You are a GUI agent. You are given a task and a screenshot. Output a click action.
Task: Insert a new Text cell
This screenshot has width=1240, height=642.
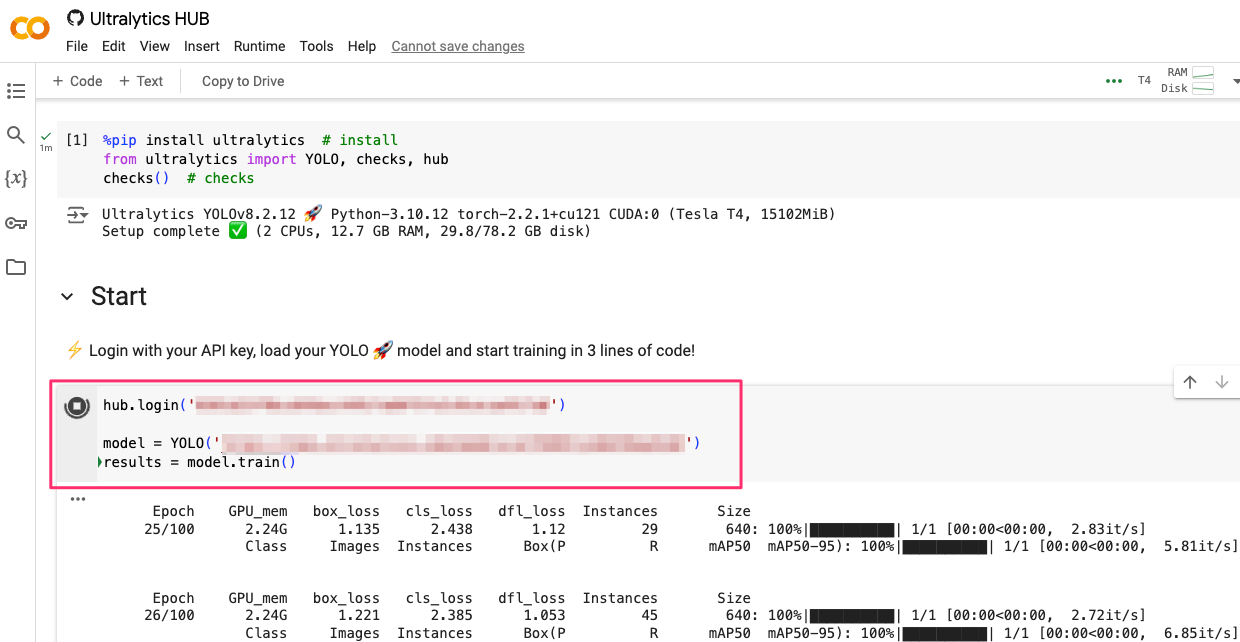pos(141,81)
